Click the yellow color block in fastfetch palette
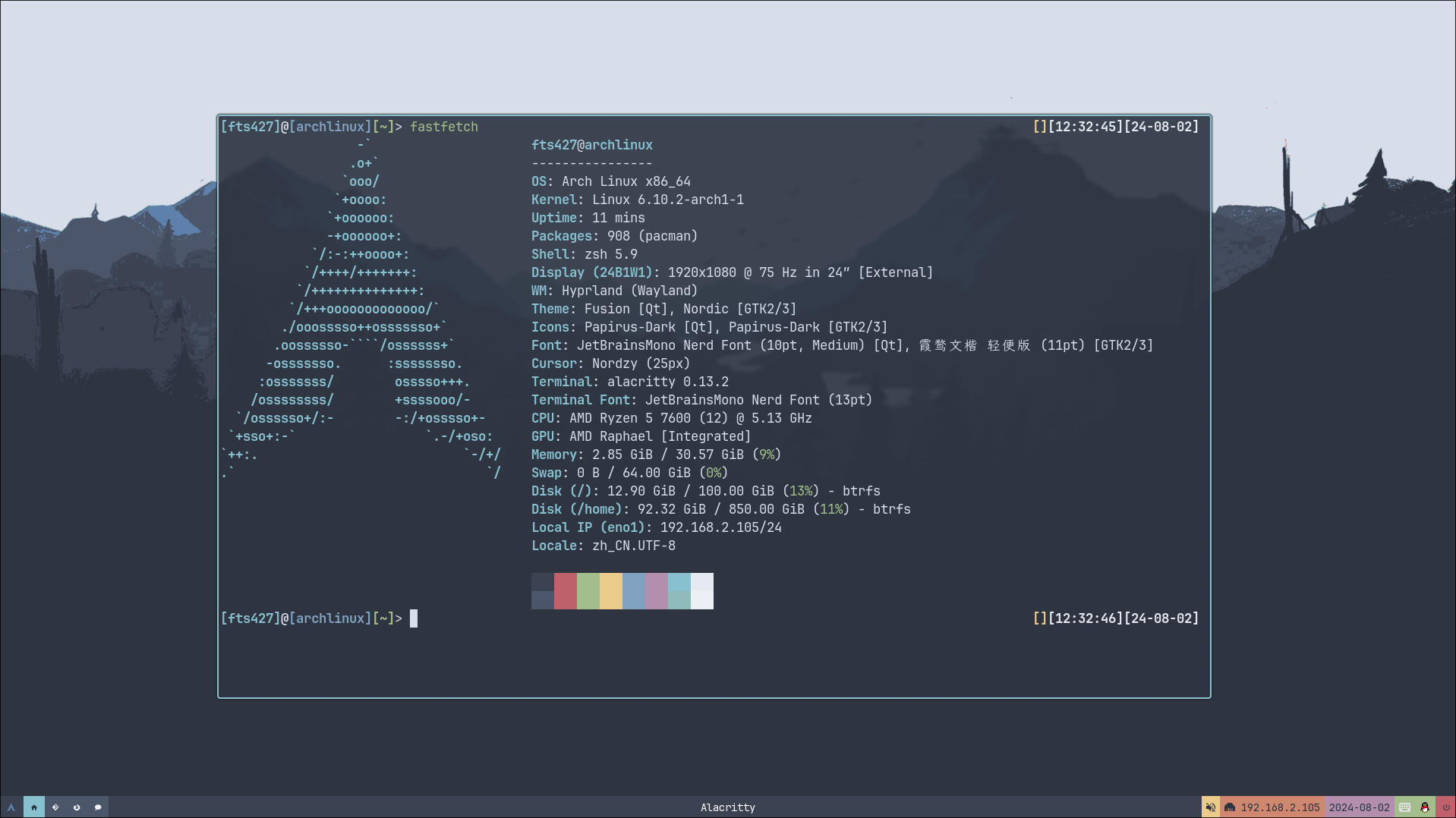The image size is (1456, 818). [x=611, y=591]
